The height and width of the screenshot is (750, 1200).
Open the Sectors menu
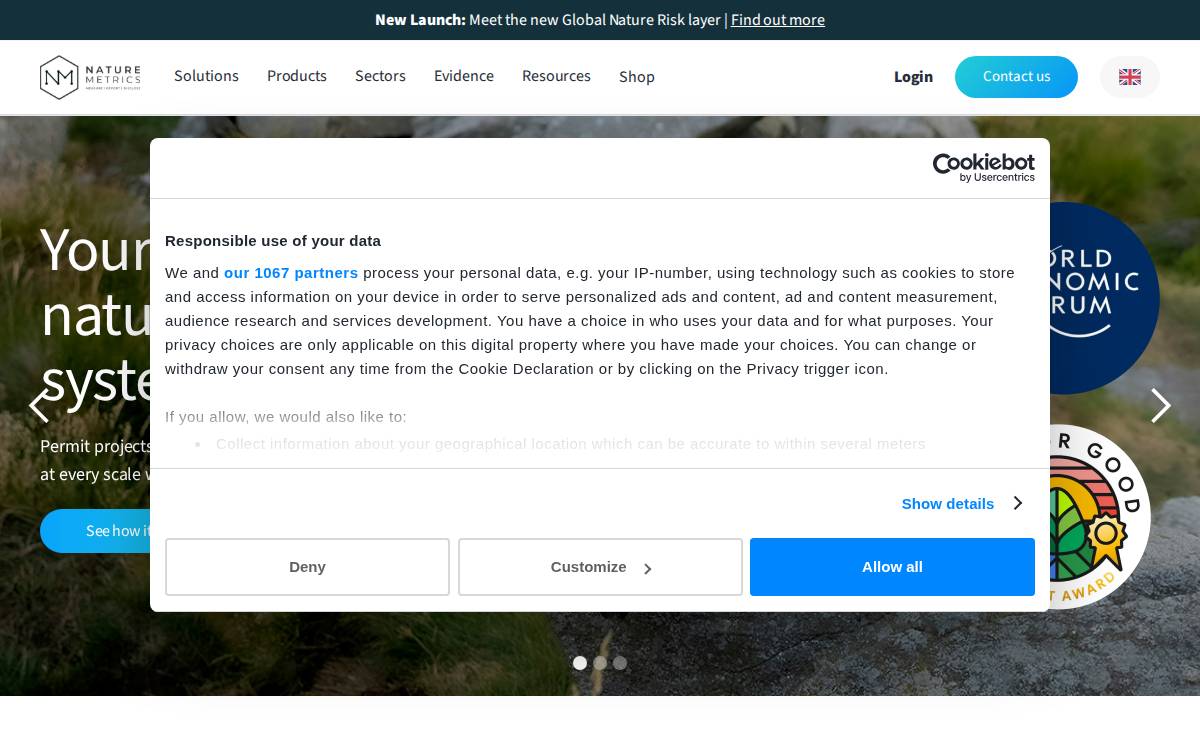pos(380,76)
